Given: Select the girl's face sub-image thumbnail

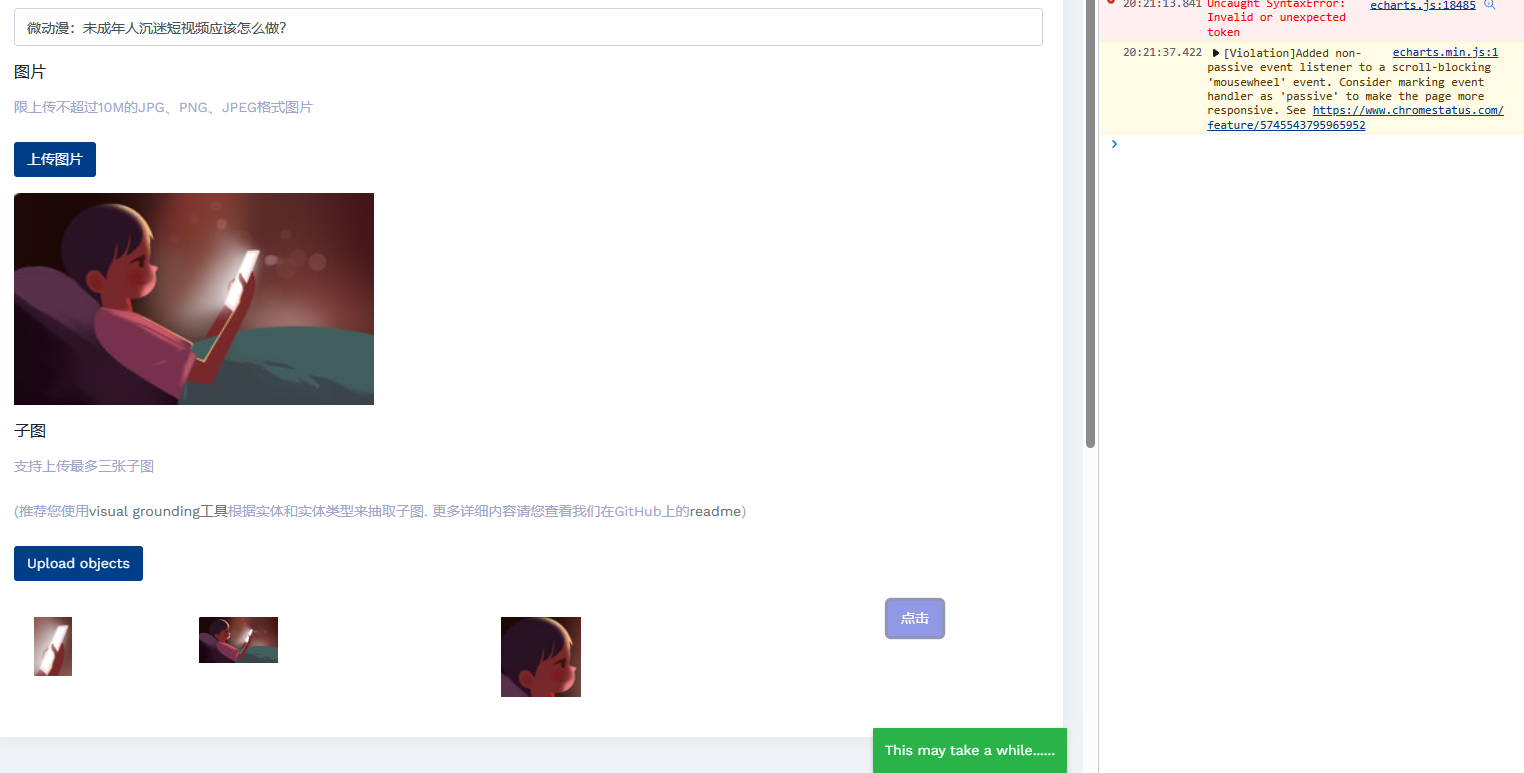Looking at the screenshot, I should (540, 657).
